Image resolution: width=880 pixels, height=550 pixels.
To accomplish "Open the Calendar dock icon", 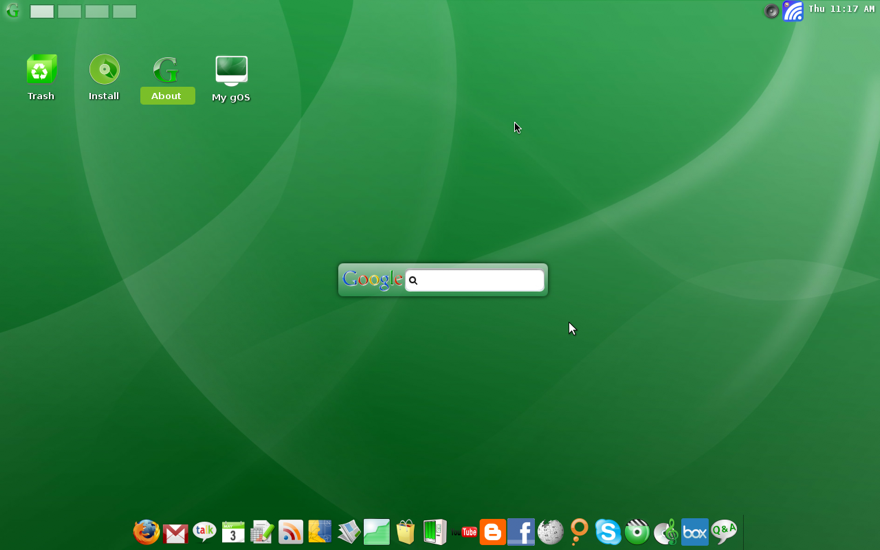I will point(233,532).
